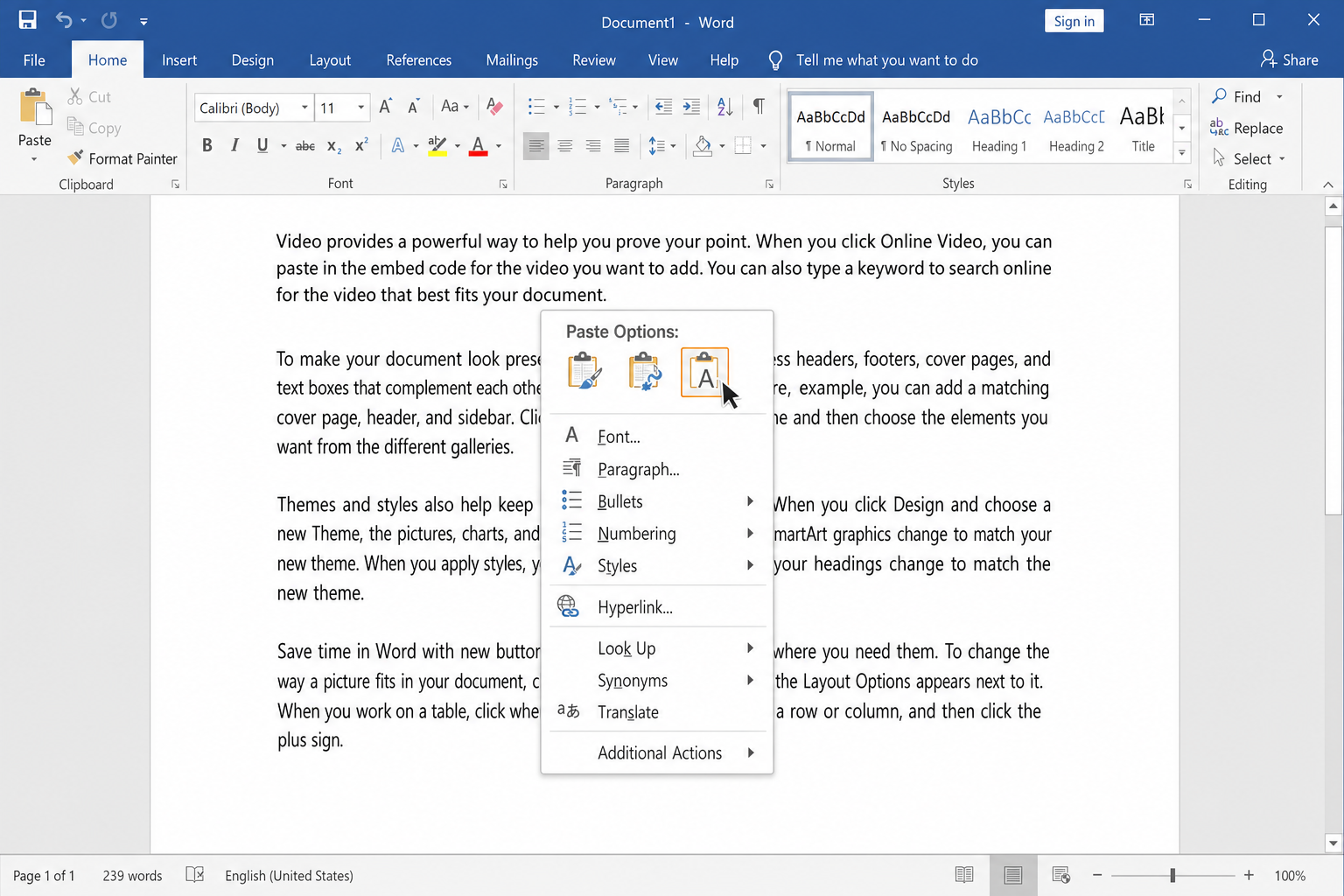Switch to Read Mode view
The image size is (1344, 896).
(964, 875)
